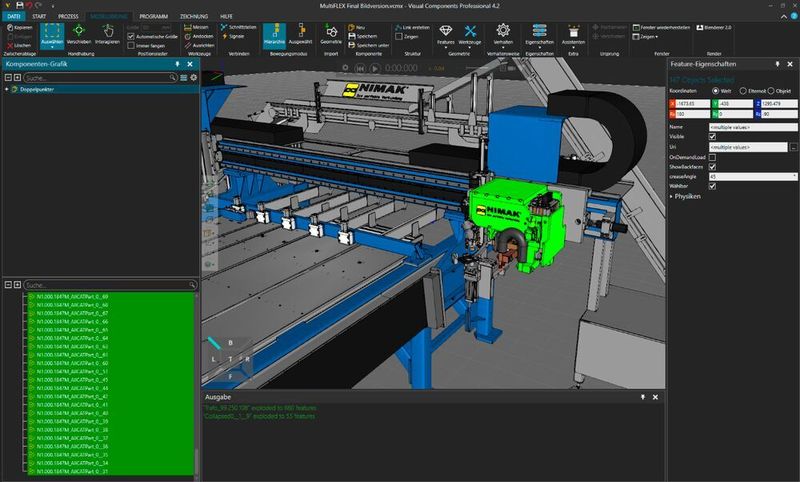Pin the Feature-Eigenschaften panel
800x482 pixels.
[x=777, y=64]
